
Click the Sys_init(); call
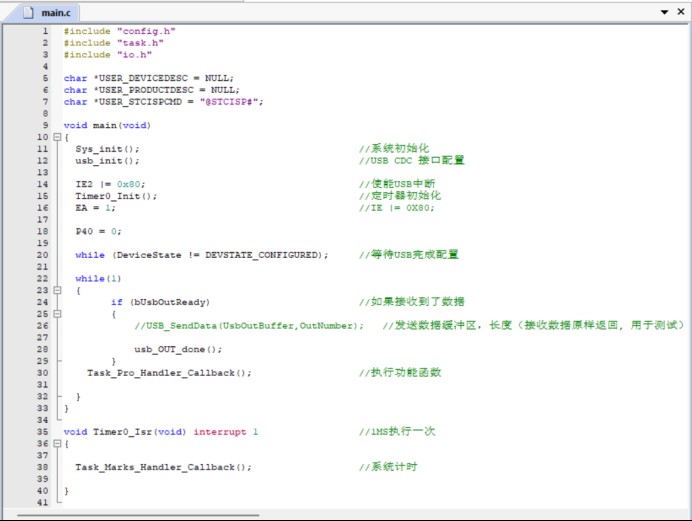pos(107,149)
